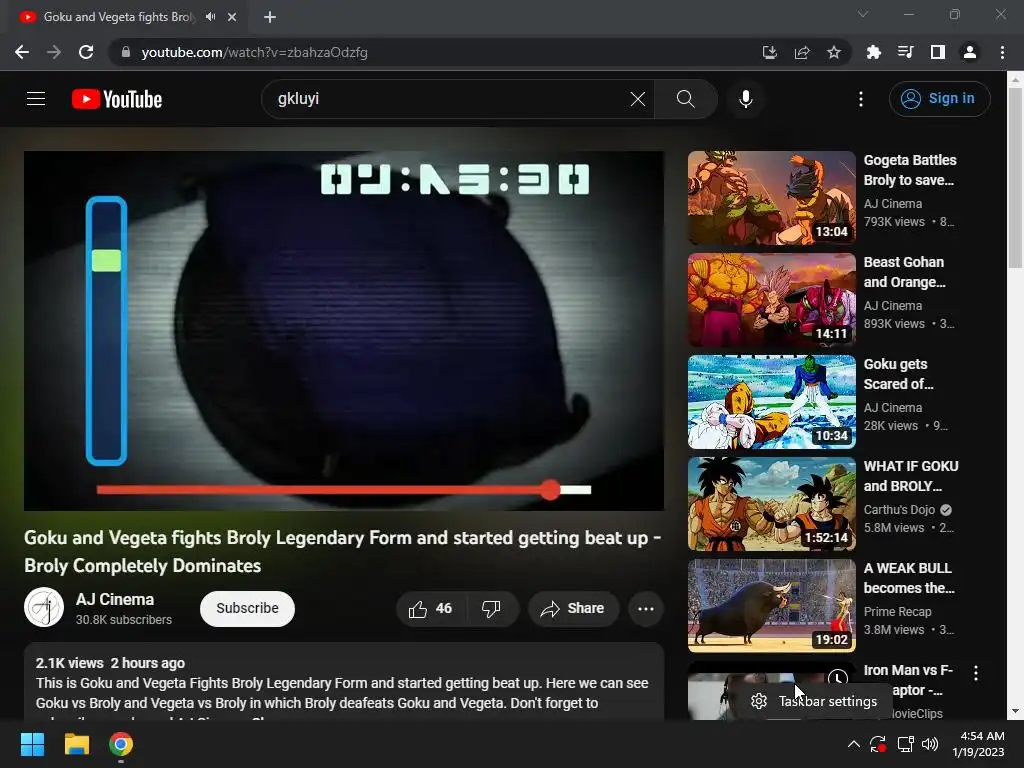Open the tab search chevron
The image size is (1024, 768).
(x=863, y=14)
